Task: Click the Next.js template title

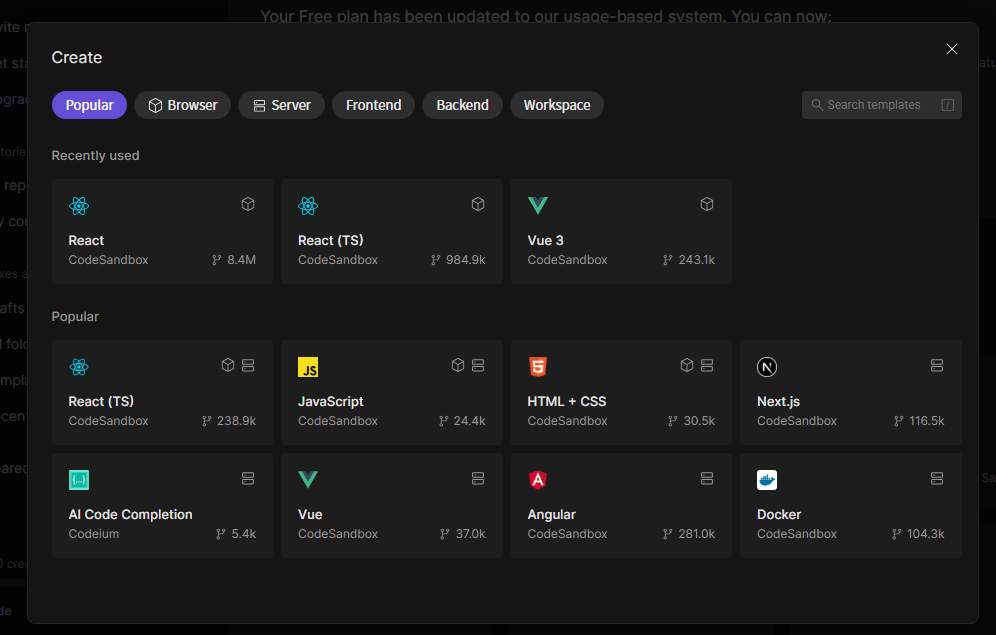Action: point(778,401)
